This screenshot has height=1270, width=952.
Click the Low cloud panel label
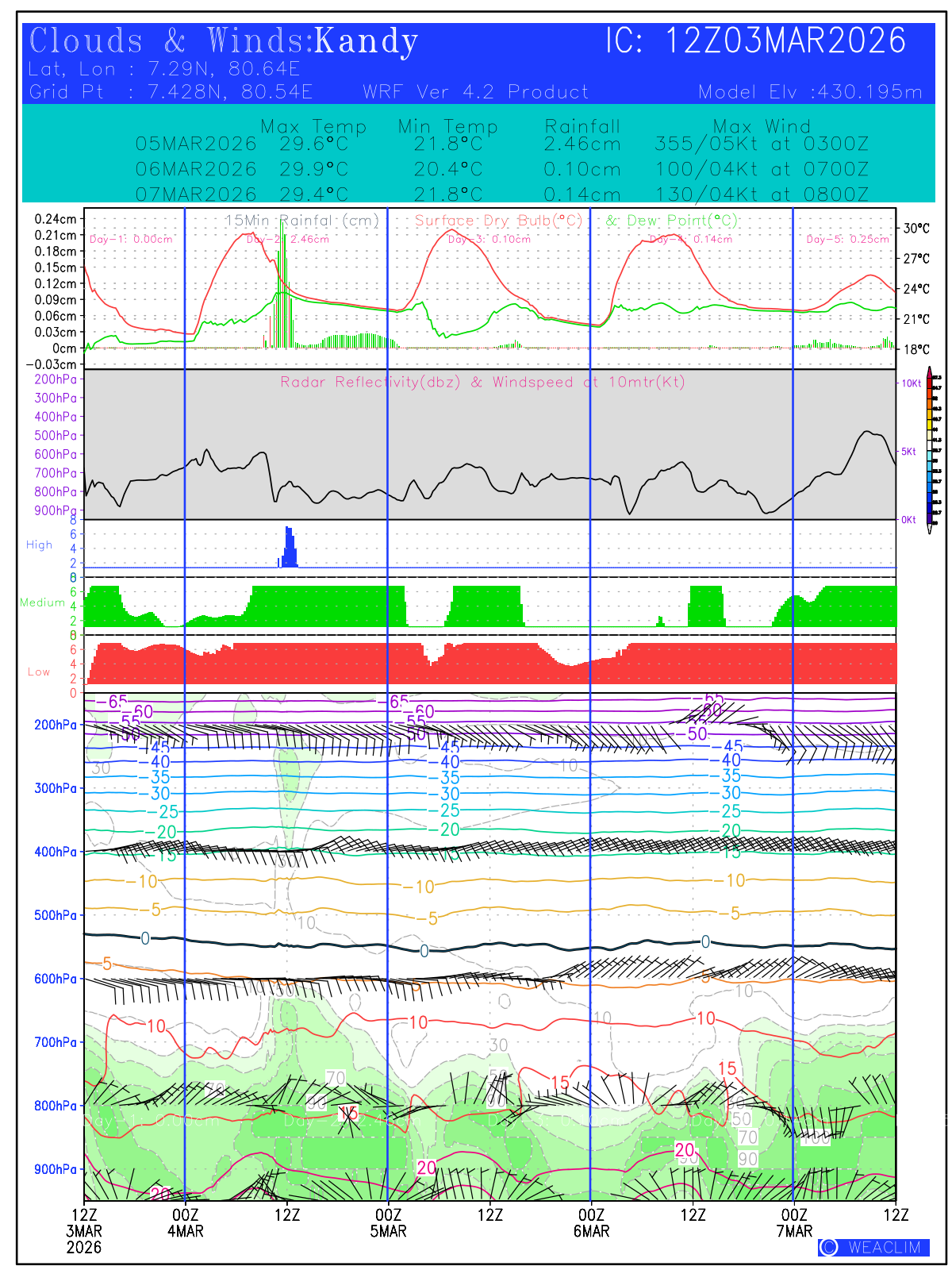[39, 672]
